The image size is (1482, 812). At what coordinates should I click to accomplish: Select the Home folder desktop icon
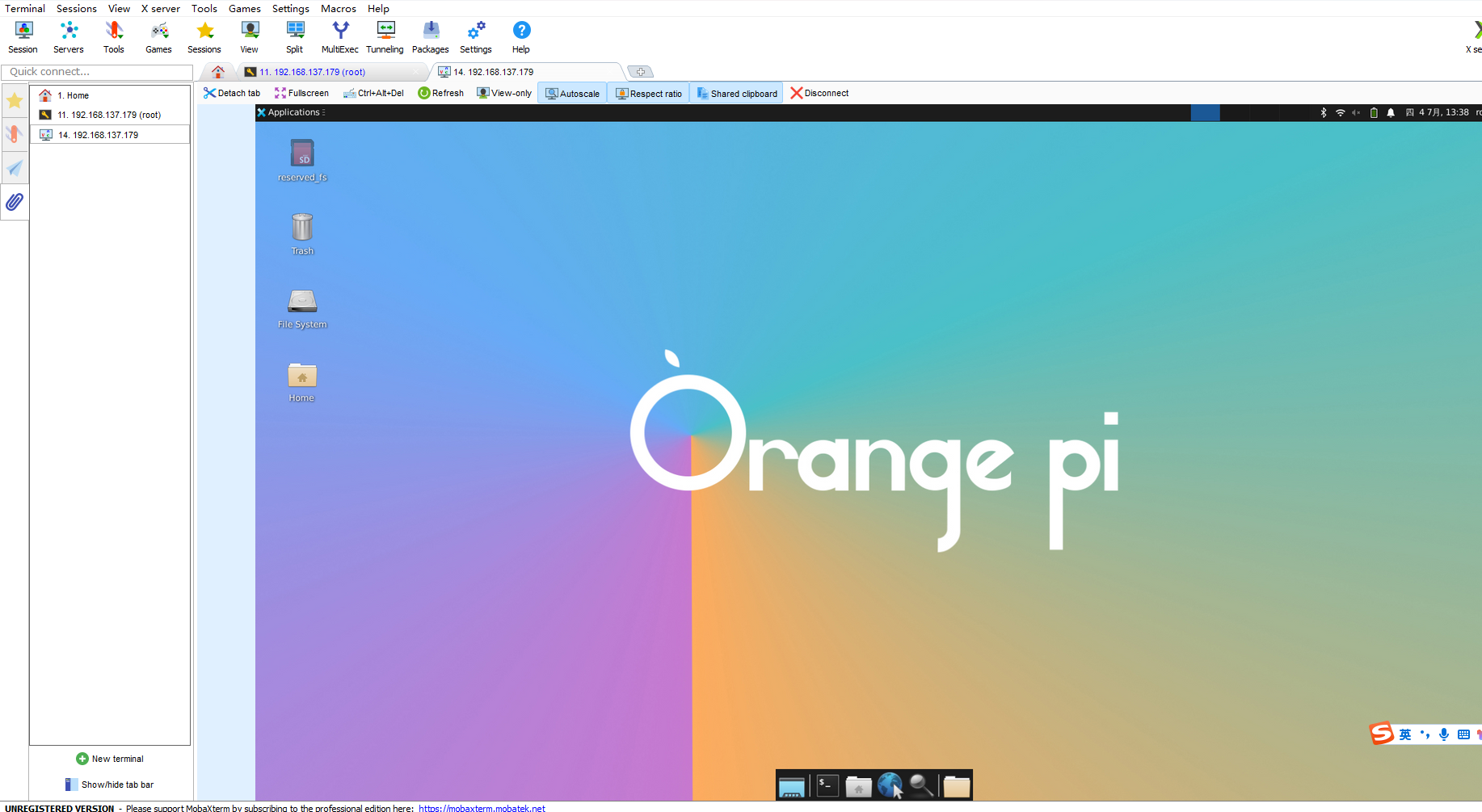pyautogui.click(x=302, y=381)
